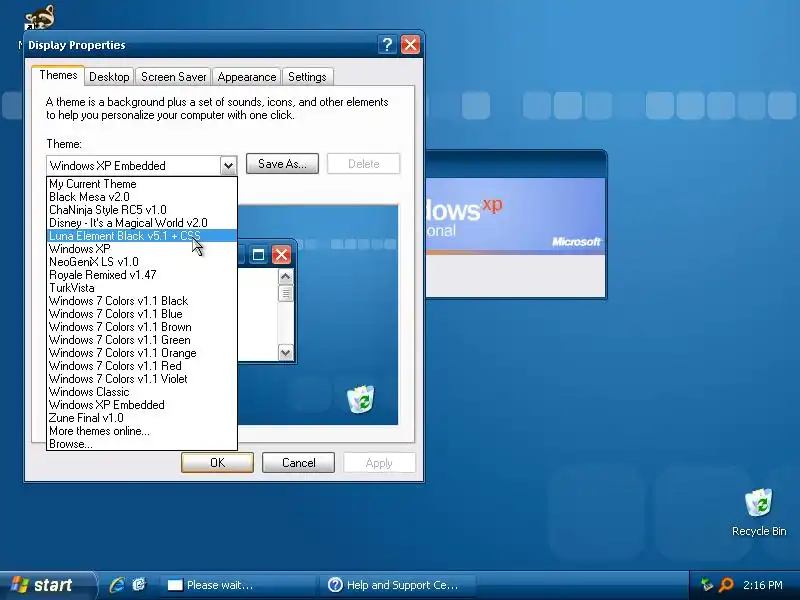The width and height of the screenshot is (800, 600).
Task: Close the Display Properties dialog with the X
Action: coord(410,45)
